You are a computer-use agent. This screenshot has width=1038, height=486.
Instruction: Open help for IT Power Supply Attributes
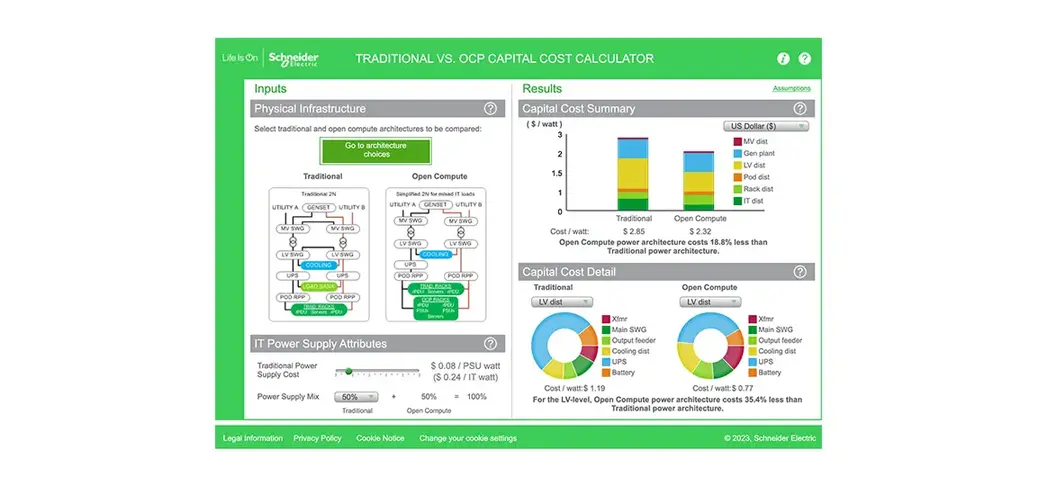pyautogui.click(x=490, y=344)
